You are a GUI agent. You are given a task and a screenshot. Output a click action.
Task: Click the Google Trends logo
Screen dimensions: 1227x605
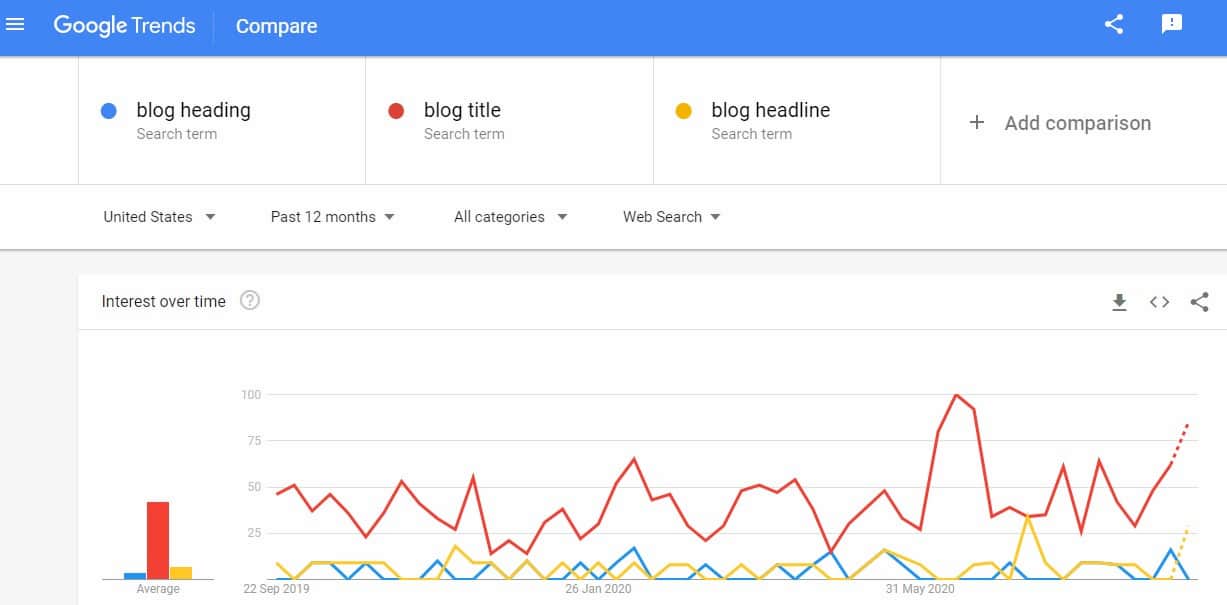coord(125,26)
